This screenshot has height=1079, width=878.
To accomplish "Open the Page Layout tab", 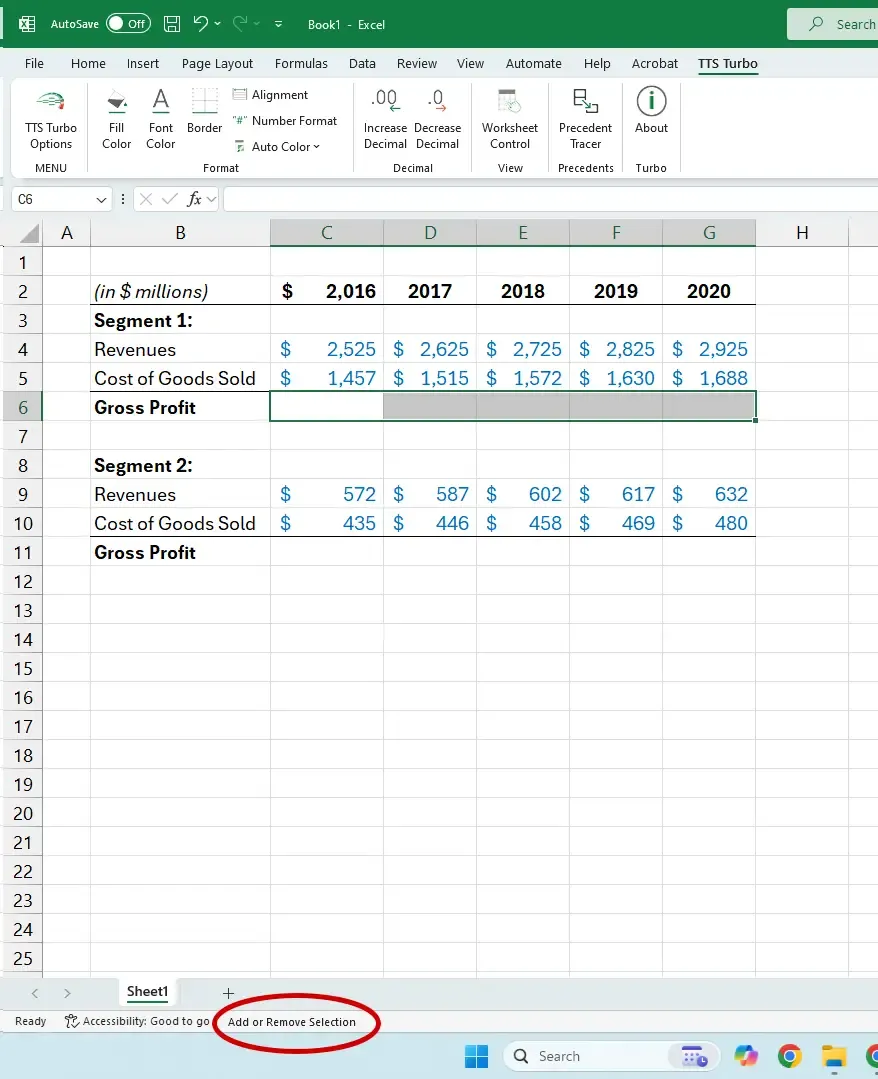I will [217, 63].
